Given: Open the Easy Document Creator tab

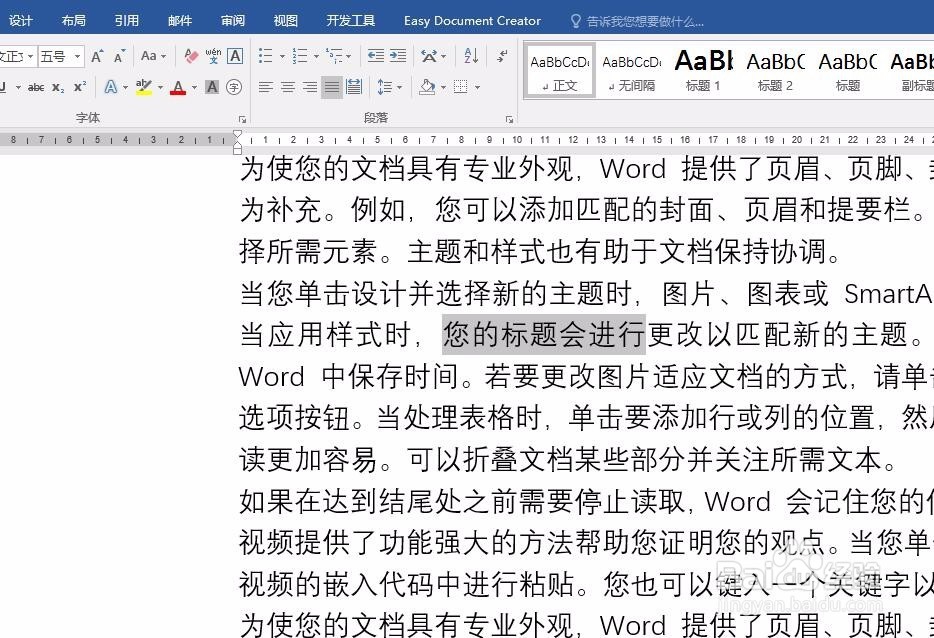Looking at the screenshot, I should point(472,21).
